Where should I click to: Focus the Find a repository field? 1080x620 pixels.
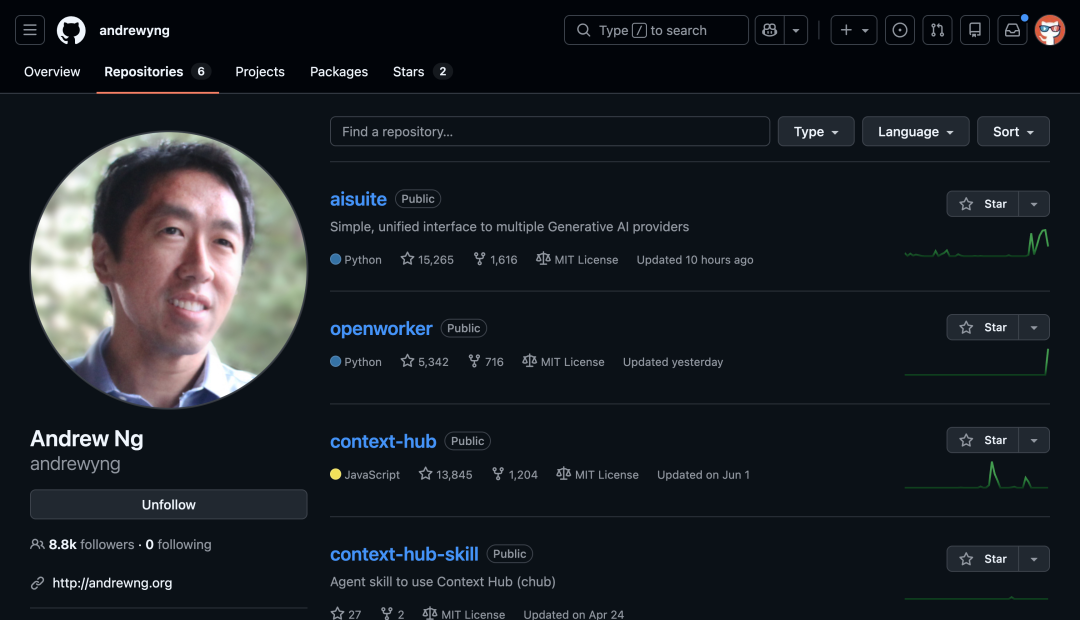pos(550,131)
